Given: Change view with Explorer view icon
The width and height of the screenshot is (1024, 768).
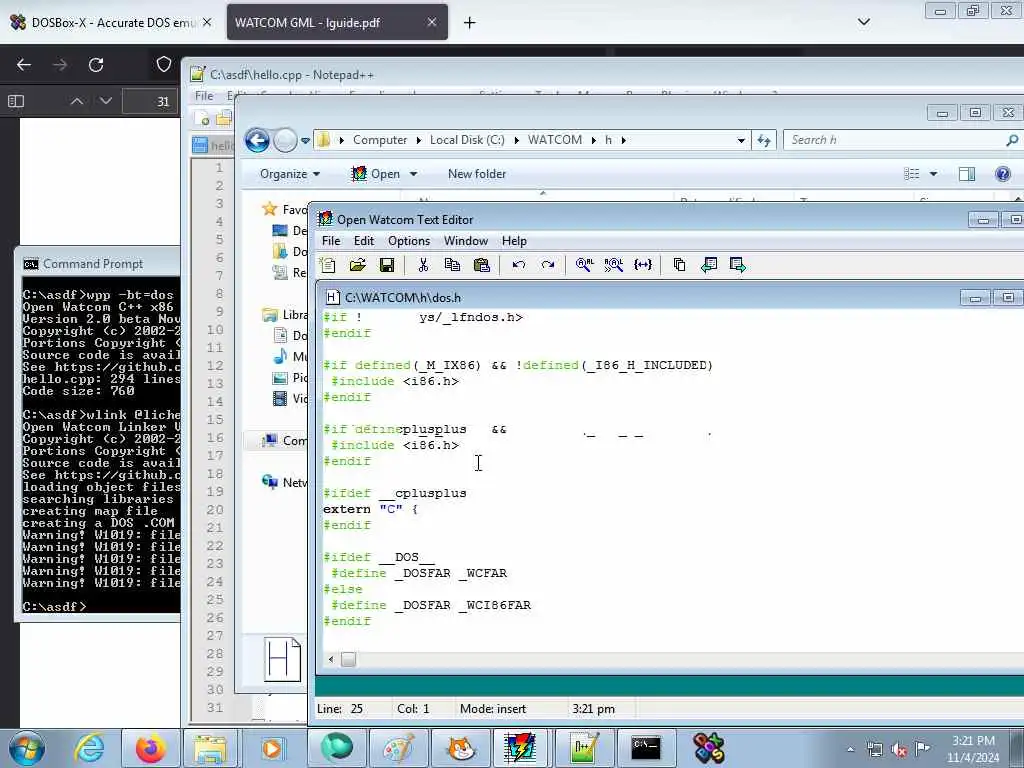Looking at the screenshot, I should (912, 174).
